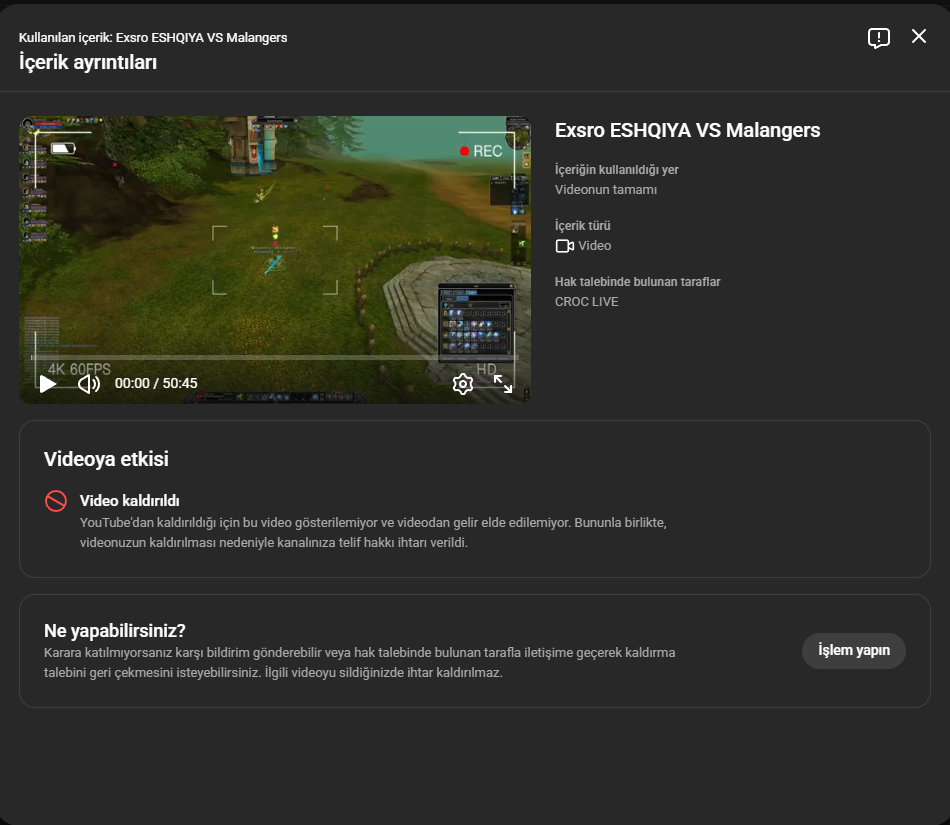Image resolution: width=950 pixels, height=825 pixels.
Task: Play the claimed video preview
Action: [x=48, y=383]
